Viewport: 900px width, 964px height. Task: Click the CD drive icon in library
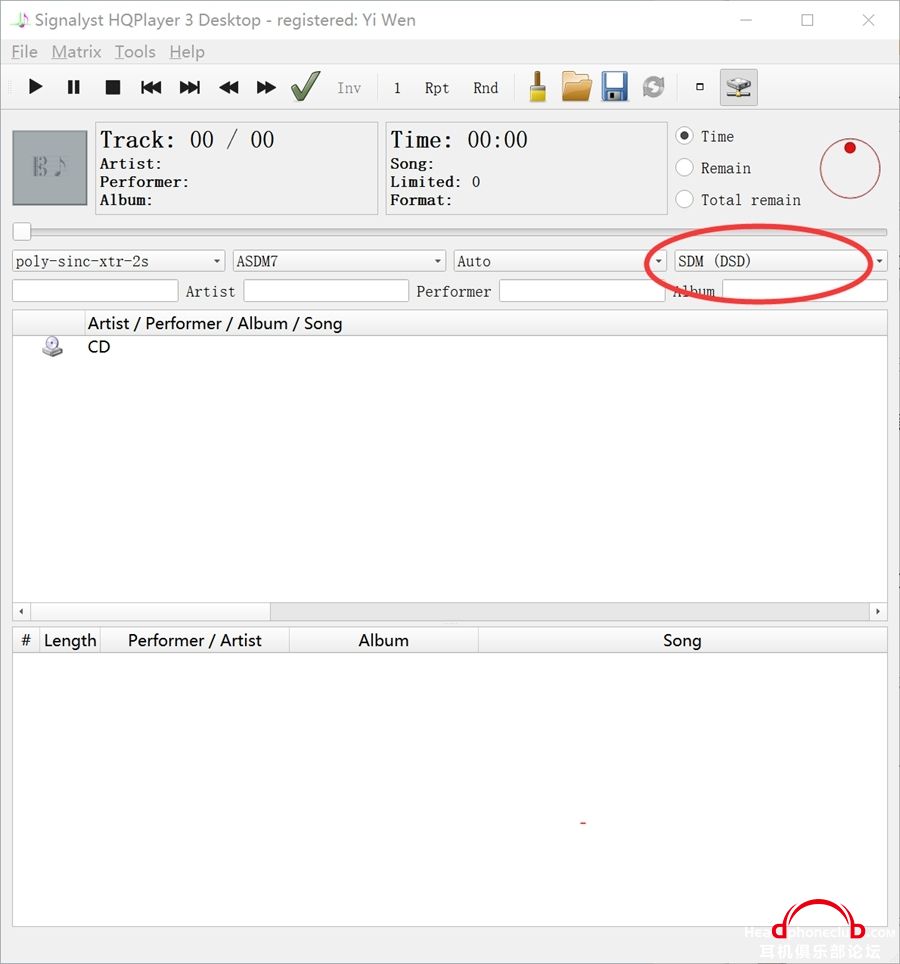click(x=52, y=347)
